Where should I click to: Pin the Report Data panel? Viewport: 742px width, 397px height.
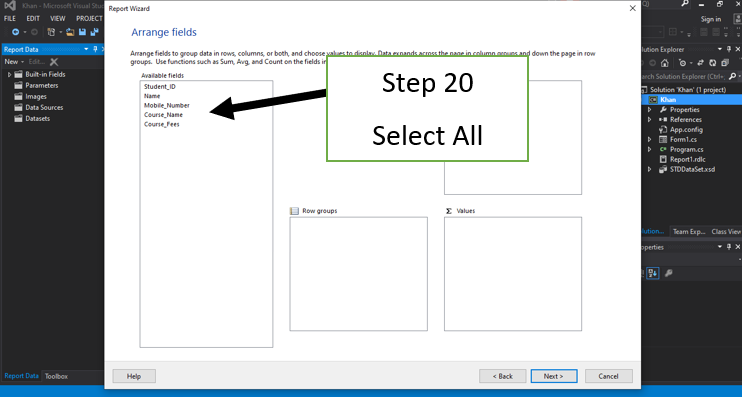pos(95,49)
